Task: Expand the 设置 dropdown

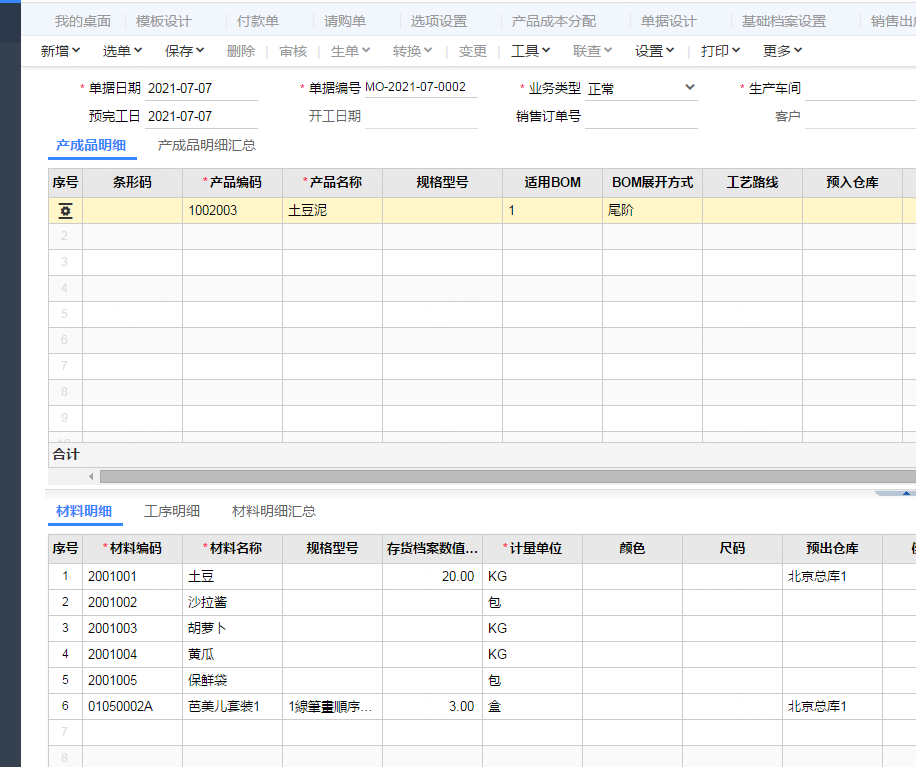Action: pyautogui.click(x=654, y=51)
